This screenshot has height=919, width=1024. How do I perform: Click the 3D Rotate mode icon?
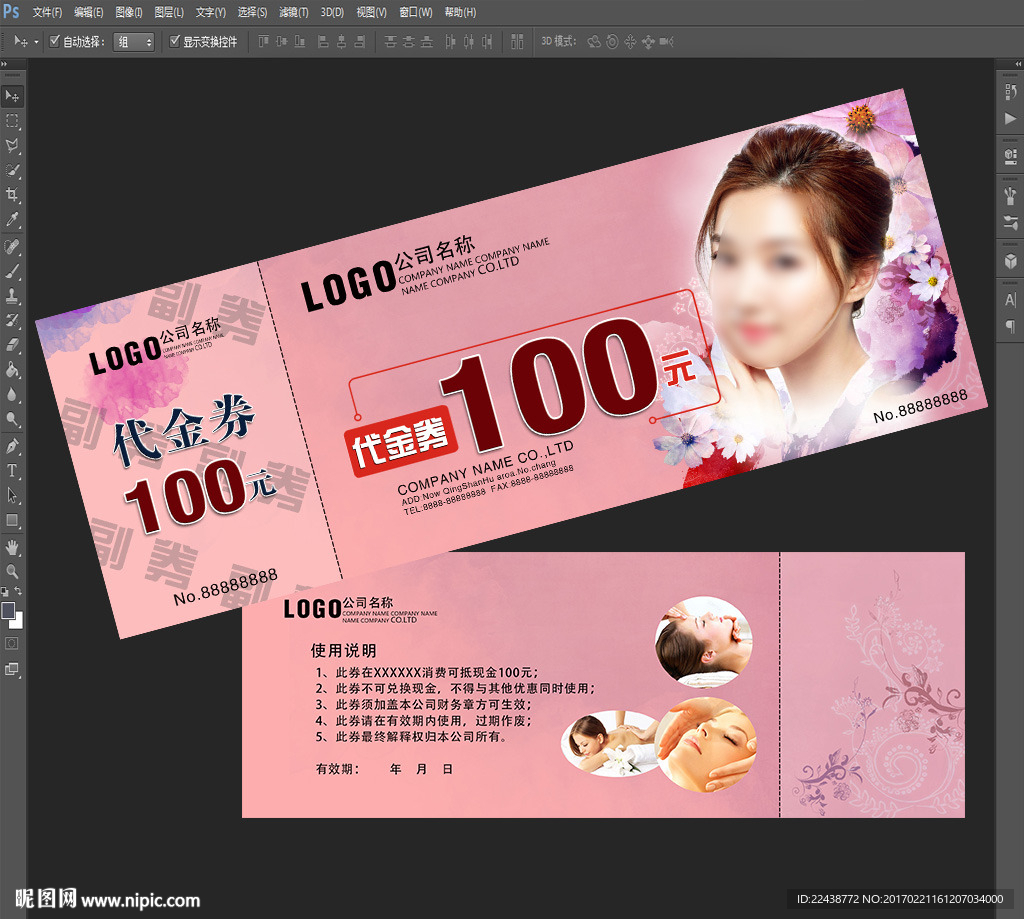click(x=594, y=42)
